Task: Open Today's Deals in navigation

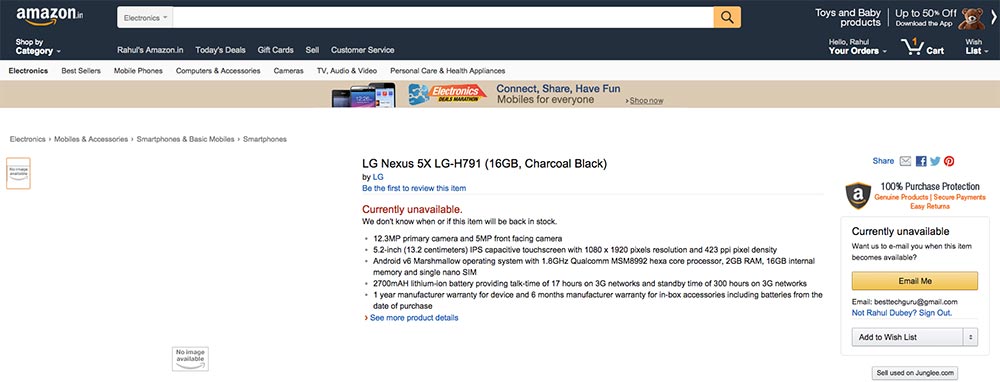Action: pyautogui.click(x=221, y=50)
